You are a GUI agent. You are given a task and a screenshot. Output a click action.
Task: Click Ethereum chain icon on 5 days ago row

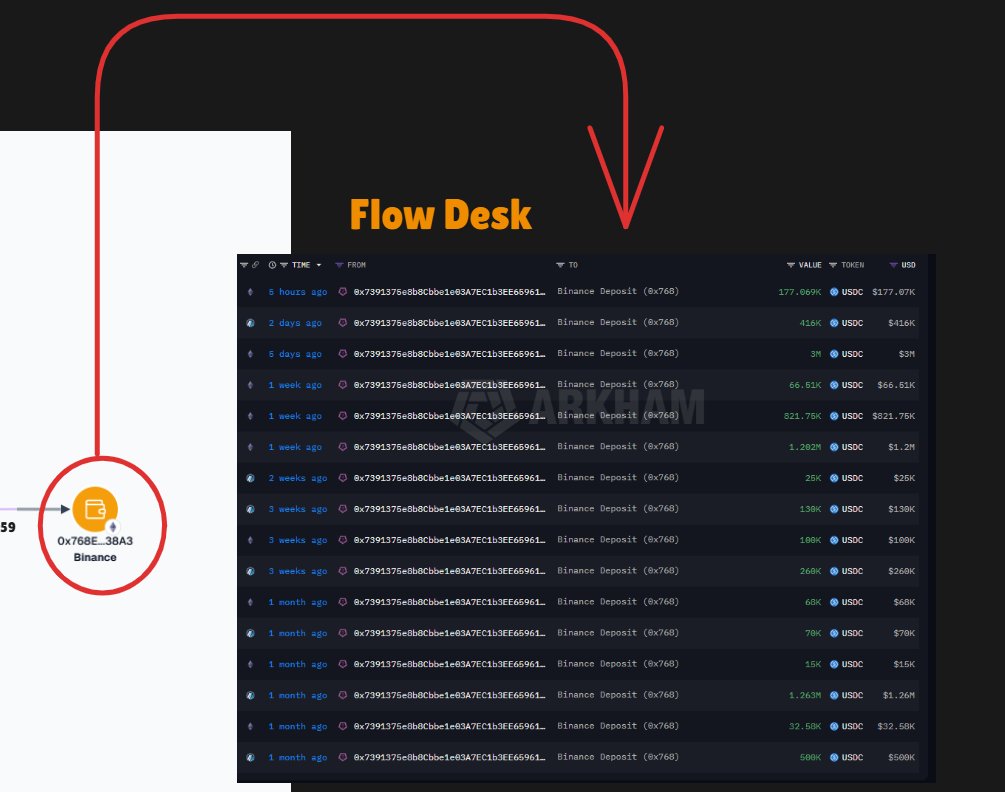pyautogui.click(x=251, y=354)
